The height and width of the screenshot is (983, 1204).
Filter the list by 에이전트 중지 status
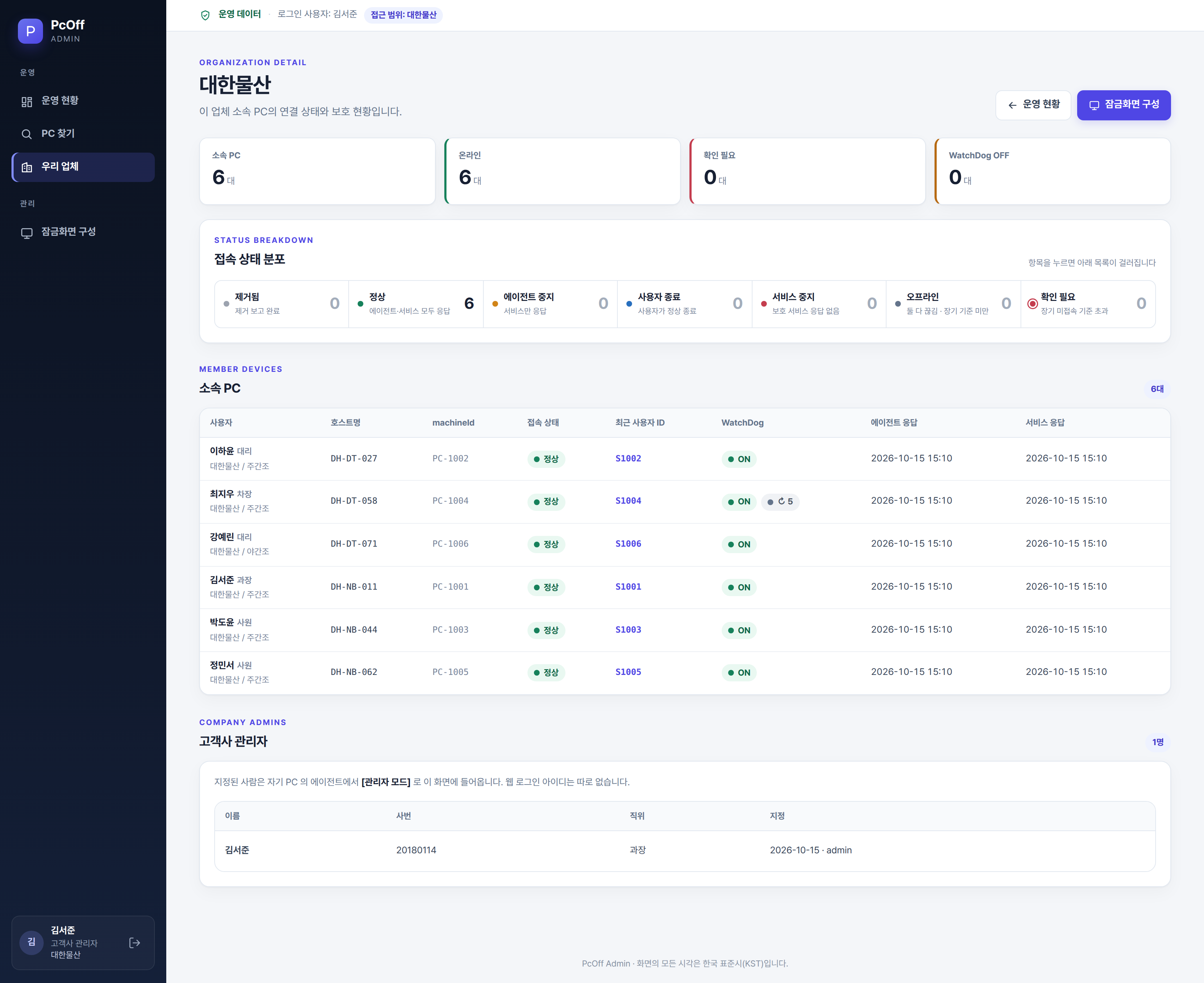pos(550,304)
